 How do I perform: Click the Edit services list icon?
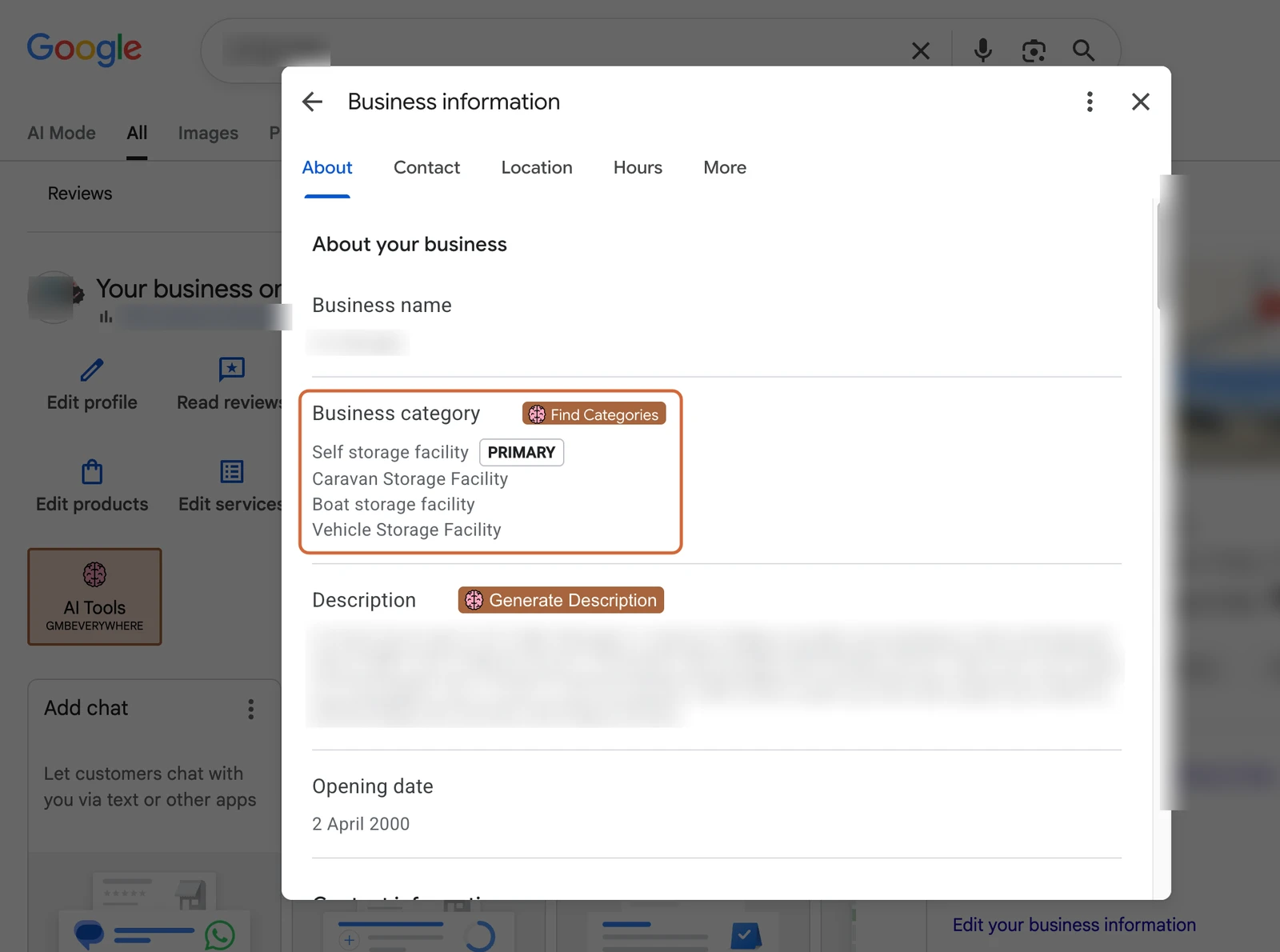pyautogui.click(x=231, y=472)
